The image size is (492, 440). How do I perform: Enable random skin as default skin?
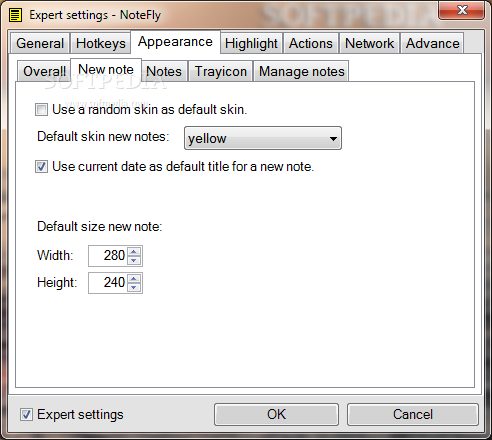pyautogui.click(x=41, y=110)
